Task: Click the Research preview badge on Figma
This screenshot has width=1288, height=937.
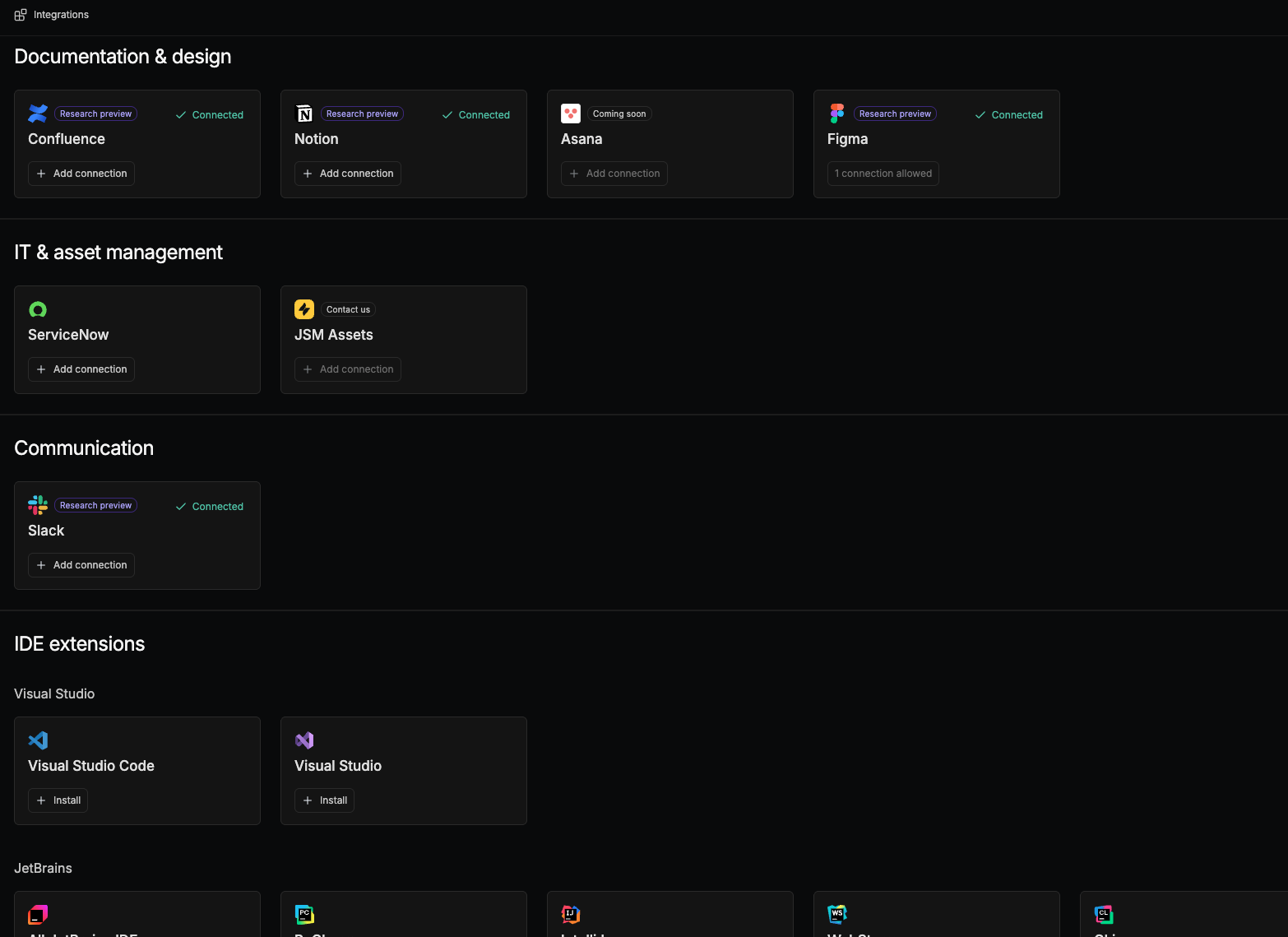Action: [895, 114]
